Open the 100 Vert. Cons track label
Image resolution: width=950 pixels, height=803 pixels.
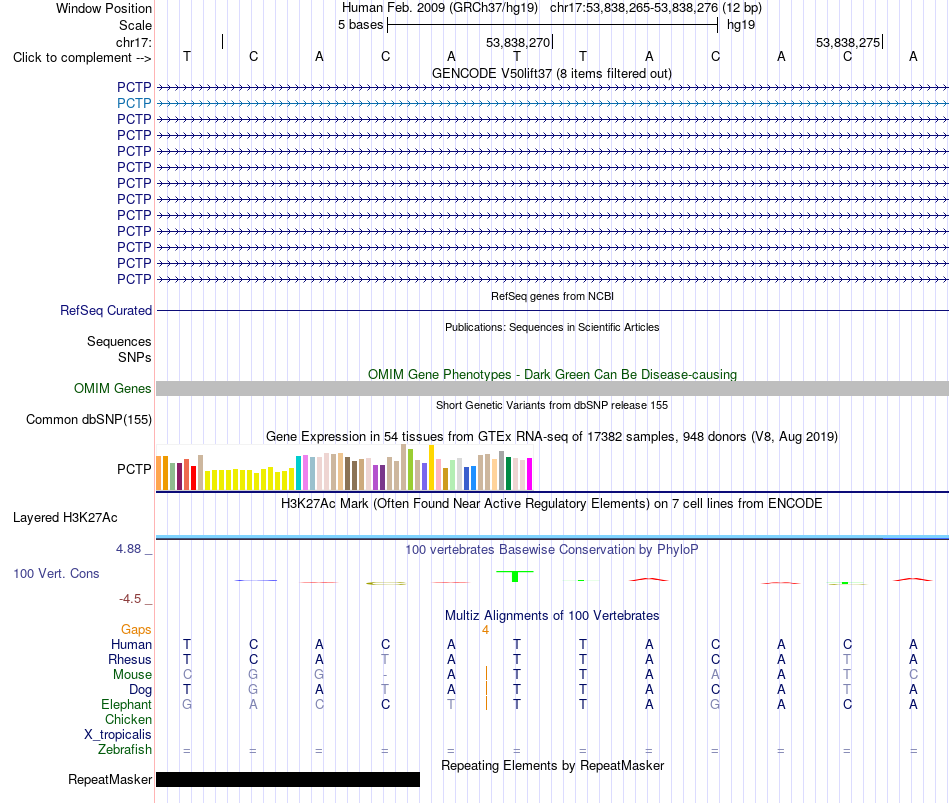click(56, 573)
